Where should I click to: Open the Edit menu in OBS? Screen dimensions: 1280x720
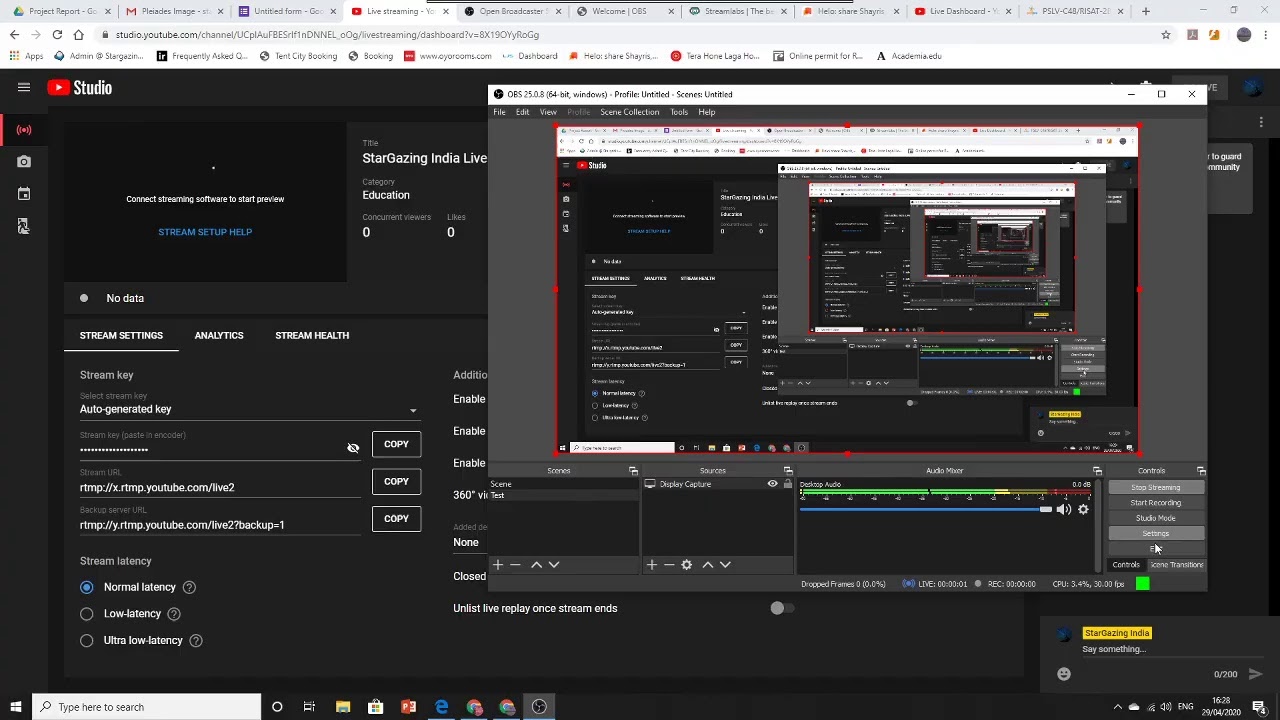pos(522,112)
